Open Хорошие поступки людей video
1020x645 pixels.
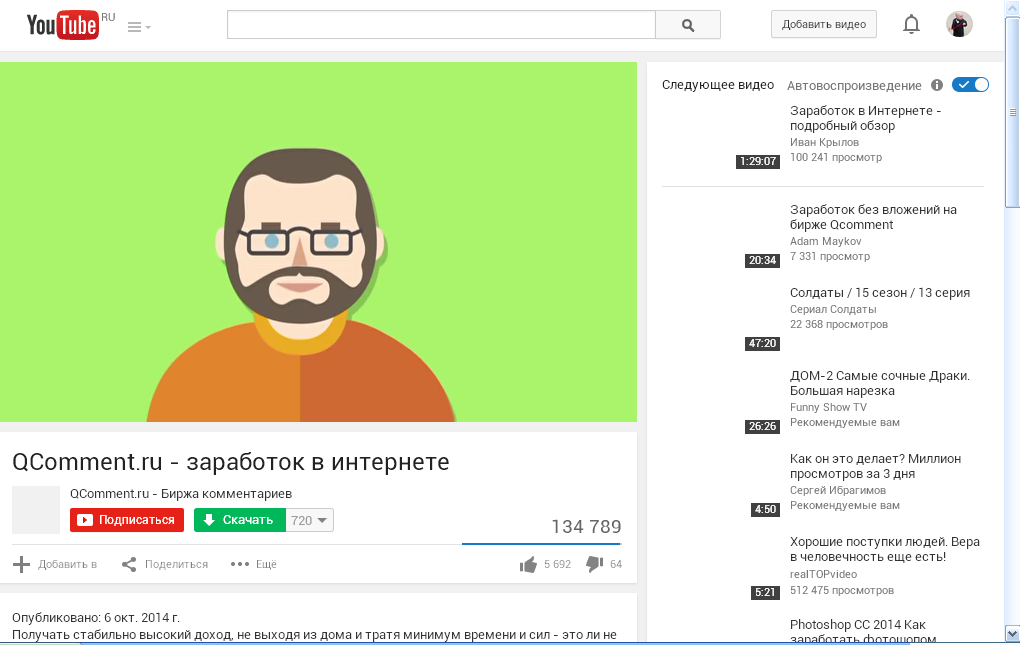pyautogui.click(x=885, y=549)
